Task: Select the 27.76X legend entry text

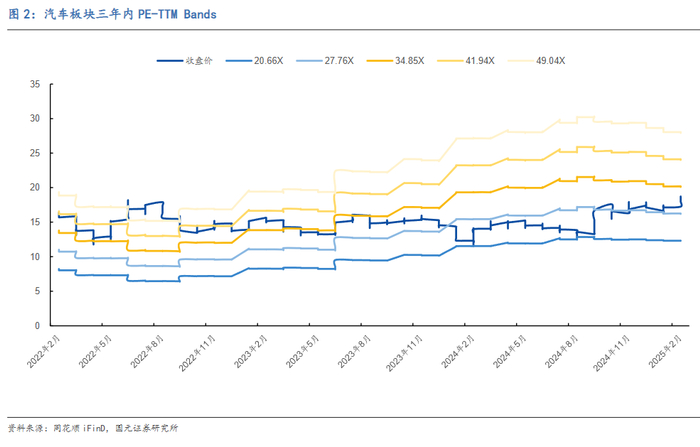Action: [338, 61]
